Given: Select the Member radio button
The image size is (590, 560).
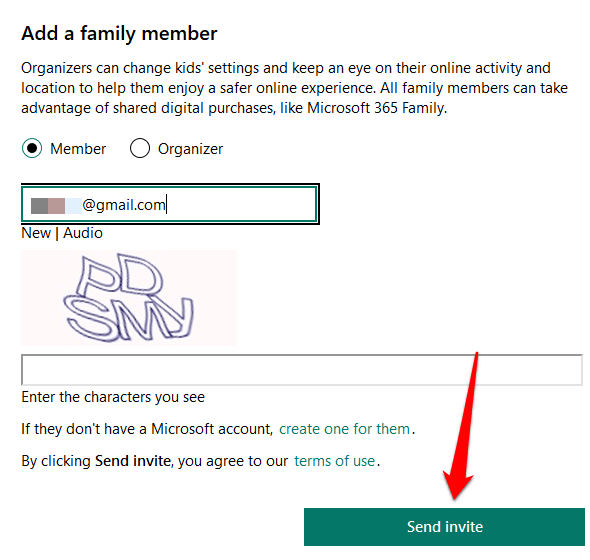Looking at the screenshot, I should (32, 148).
